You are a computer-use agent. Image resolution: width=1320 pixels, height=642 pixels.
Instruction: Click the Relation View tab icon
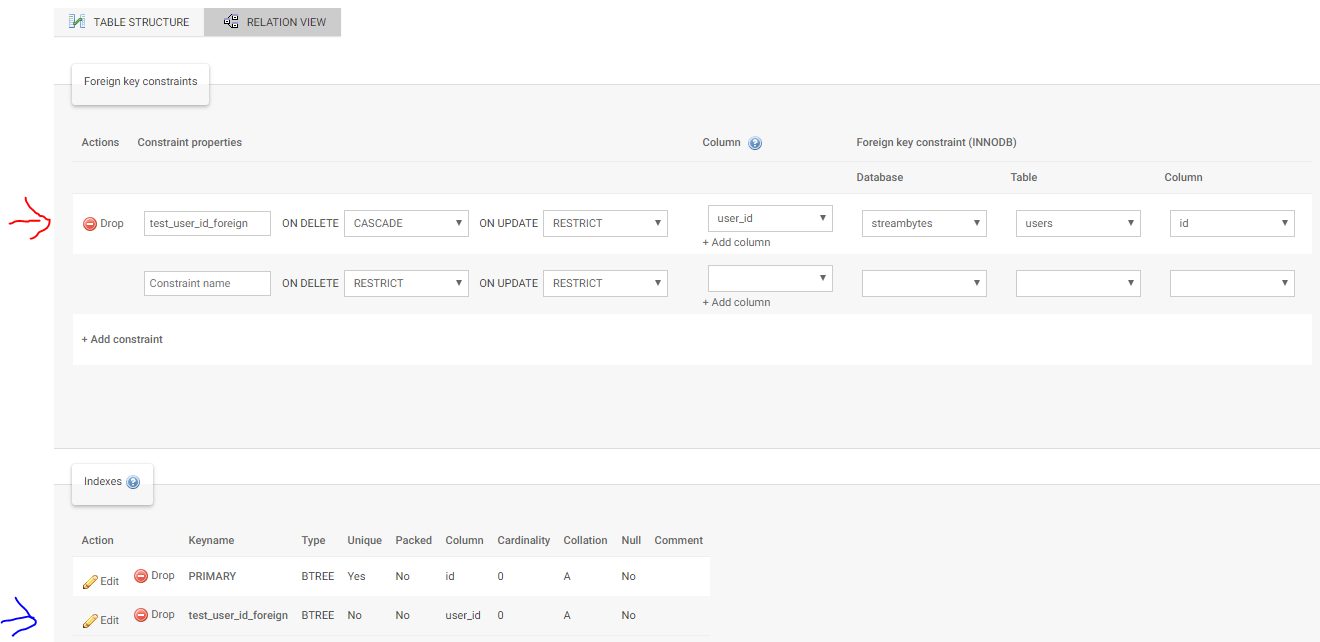[231, 21]
